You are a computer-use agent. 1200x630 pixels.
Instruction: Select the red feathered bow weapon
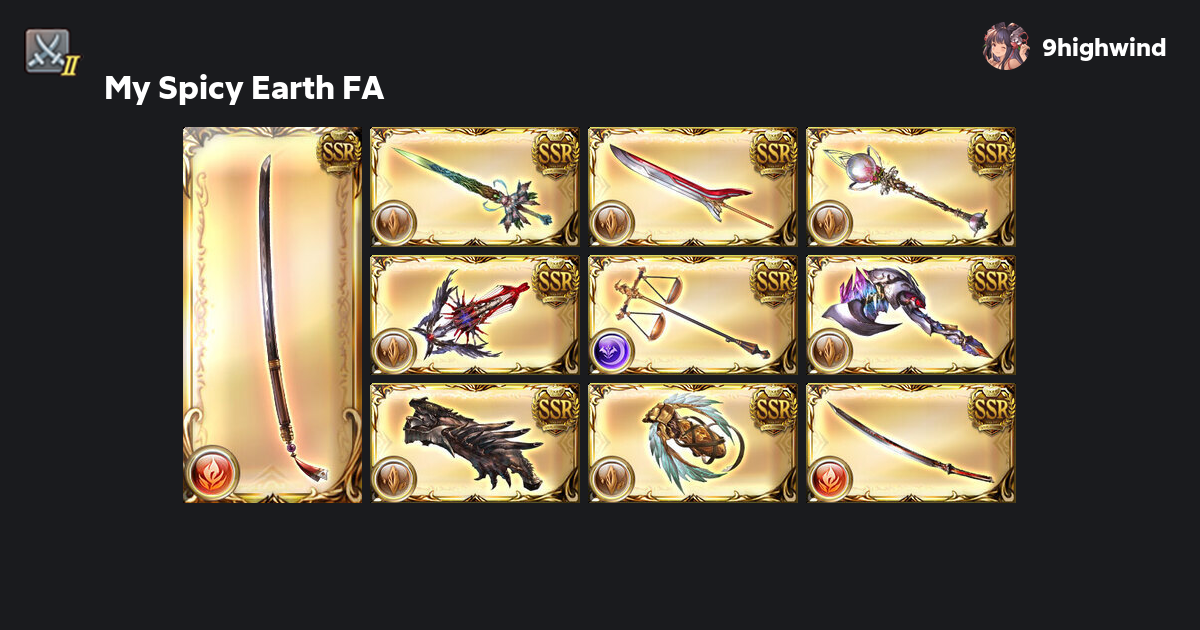tap(475, 315)
